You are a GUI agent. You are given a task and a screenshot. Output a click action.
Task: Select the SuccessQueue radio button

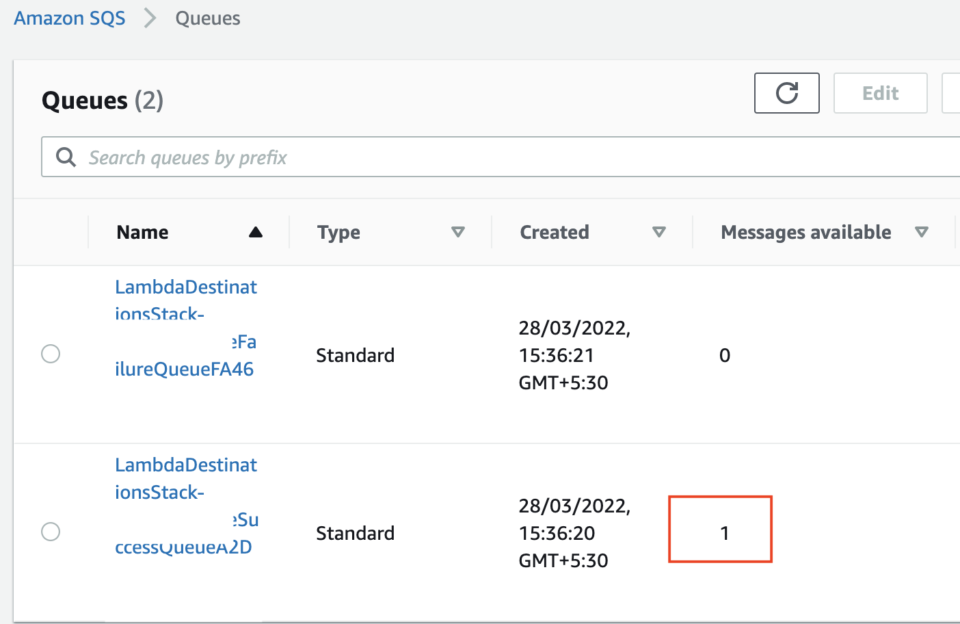(50, 531)
